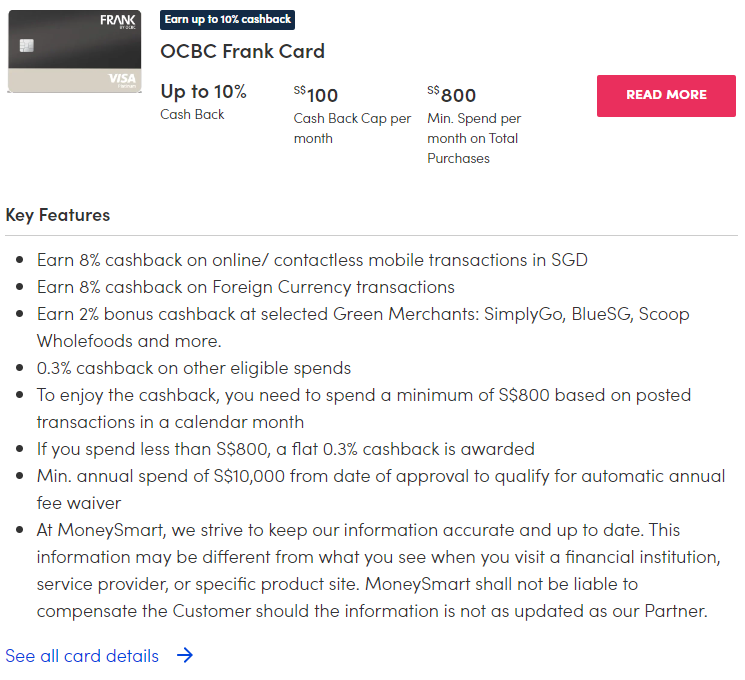Click the OCBC Frank card image
This screenshot has width=745, height=680.
click(x=75, y=51)
